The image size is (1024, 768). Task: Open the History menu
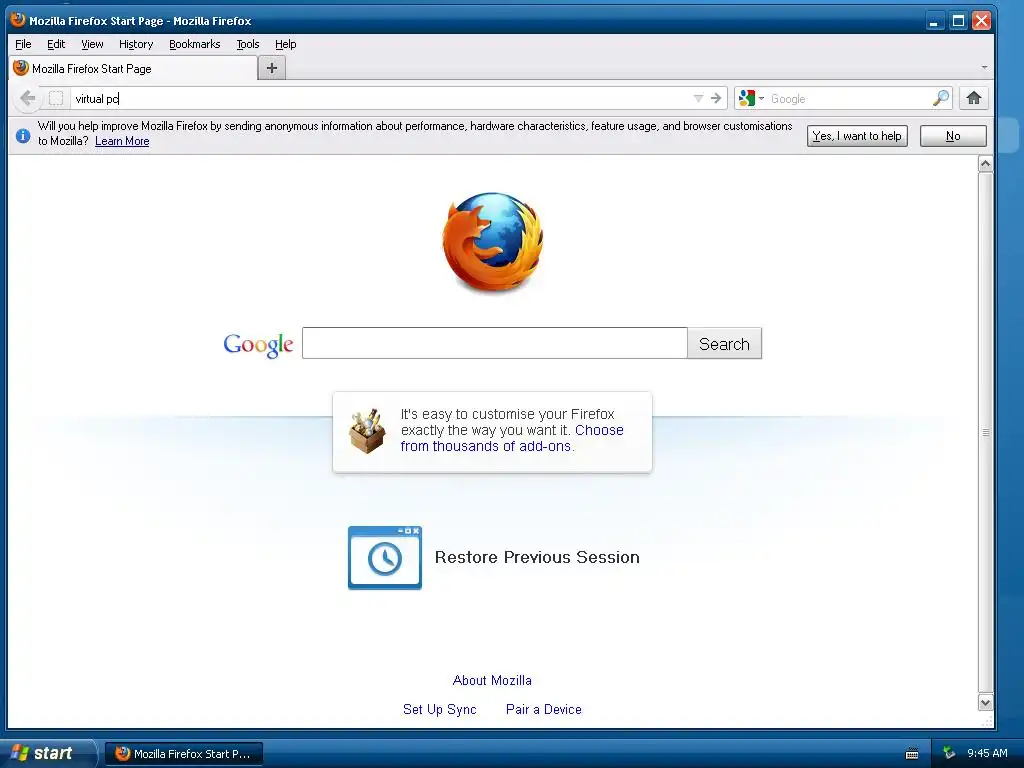(136, 44)
